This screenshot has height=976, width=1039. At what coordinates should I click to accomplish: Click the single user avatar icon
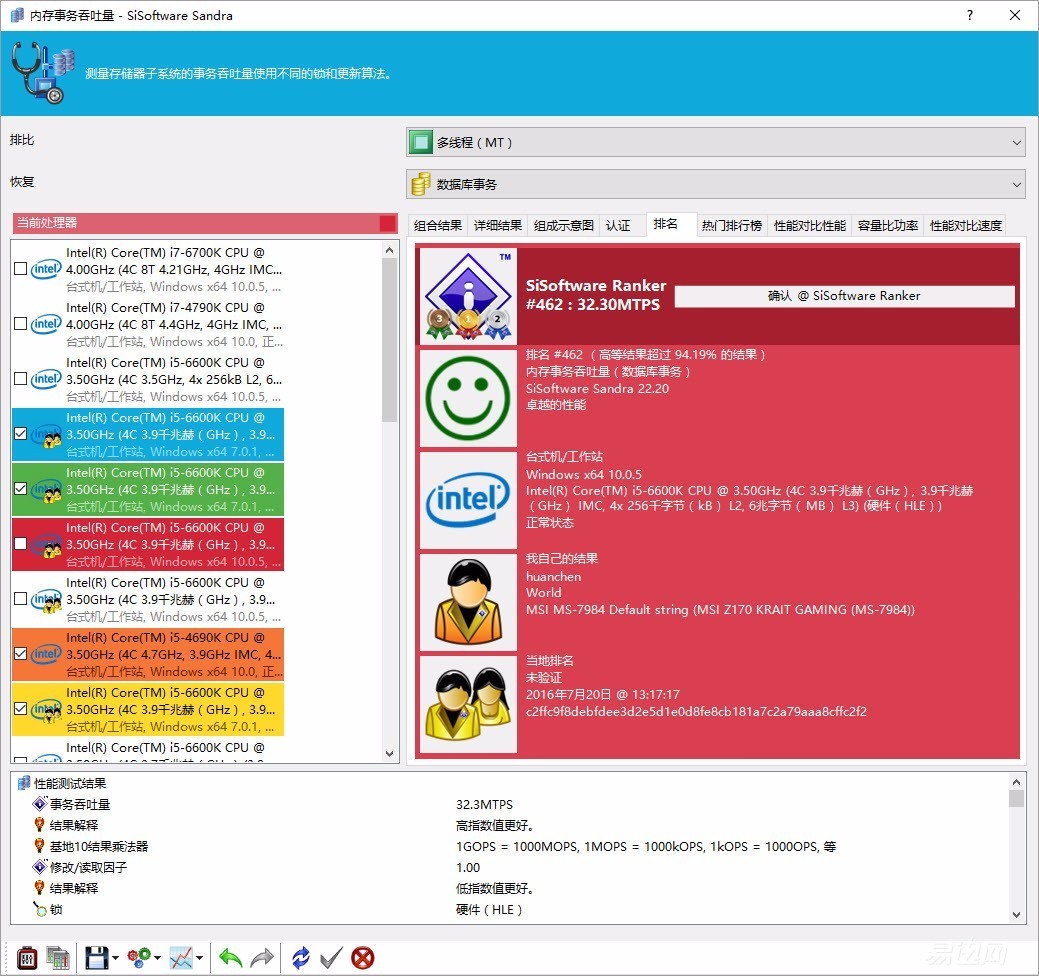468,602
